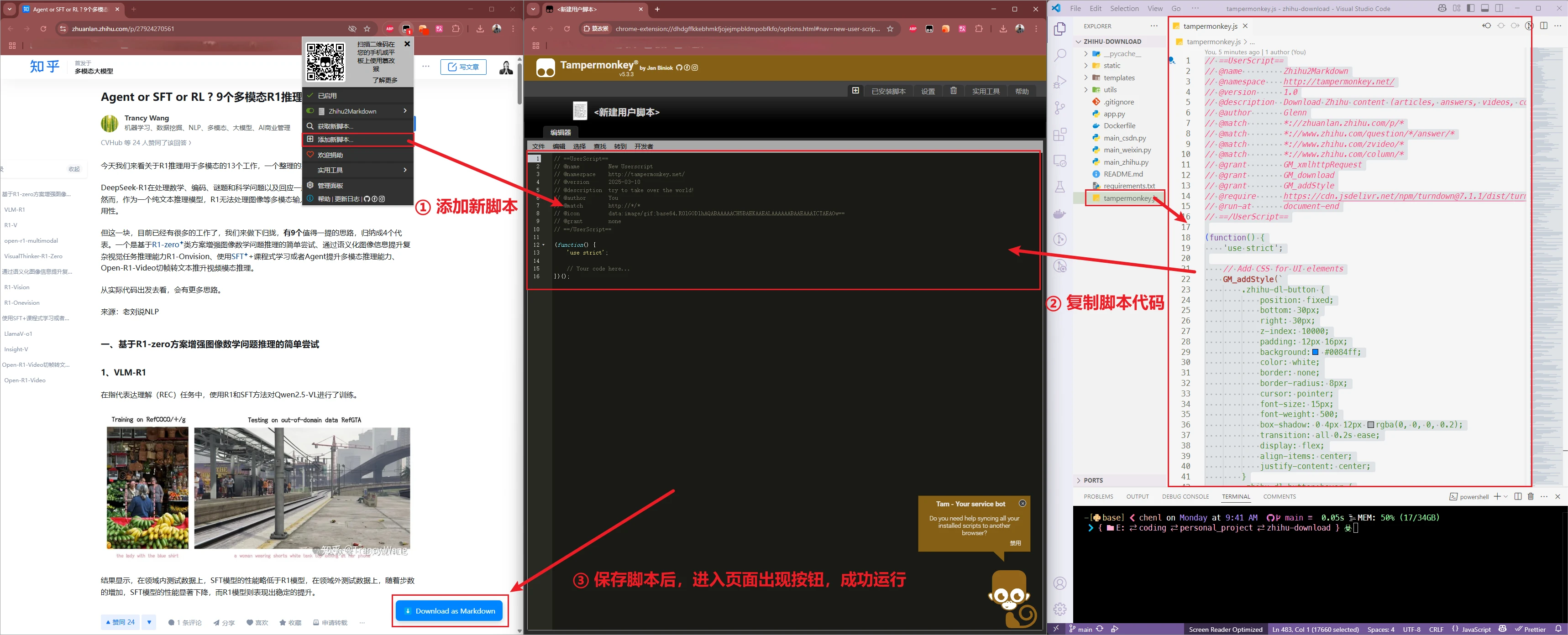The image size is (1568, 635).
Task: Reload the Zhihu page
Action: [43, 29]
